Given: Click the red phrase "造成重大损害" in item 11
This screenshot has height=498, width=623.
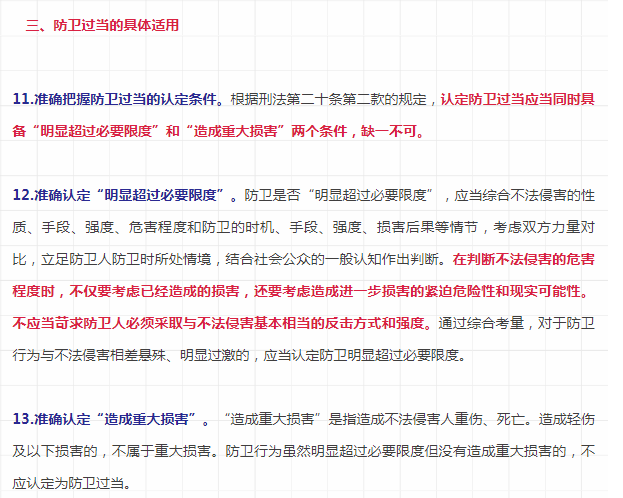Looking at the screenshot, I should click(235, 131).
